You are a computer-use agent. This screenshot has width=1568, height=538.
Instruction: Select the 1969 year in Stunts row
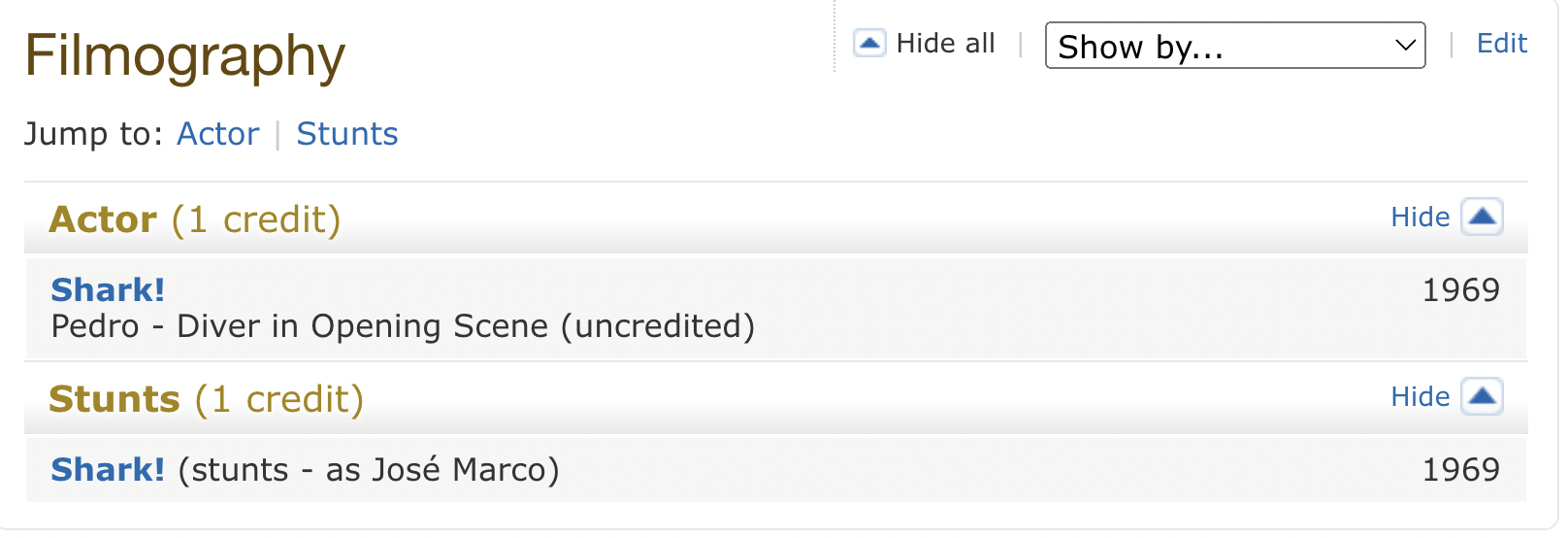click(x=1460, y=470)
